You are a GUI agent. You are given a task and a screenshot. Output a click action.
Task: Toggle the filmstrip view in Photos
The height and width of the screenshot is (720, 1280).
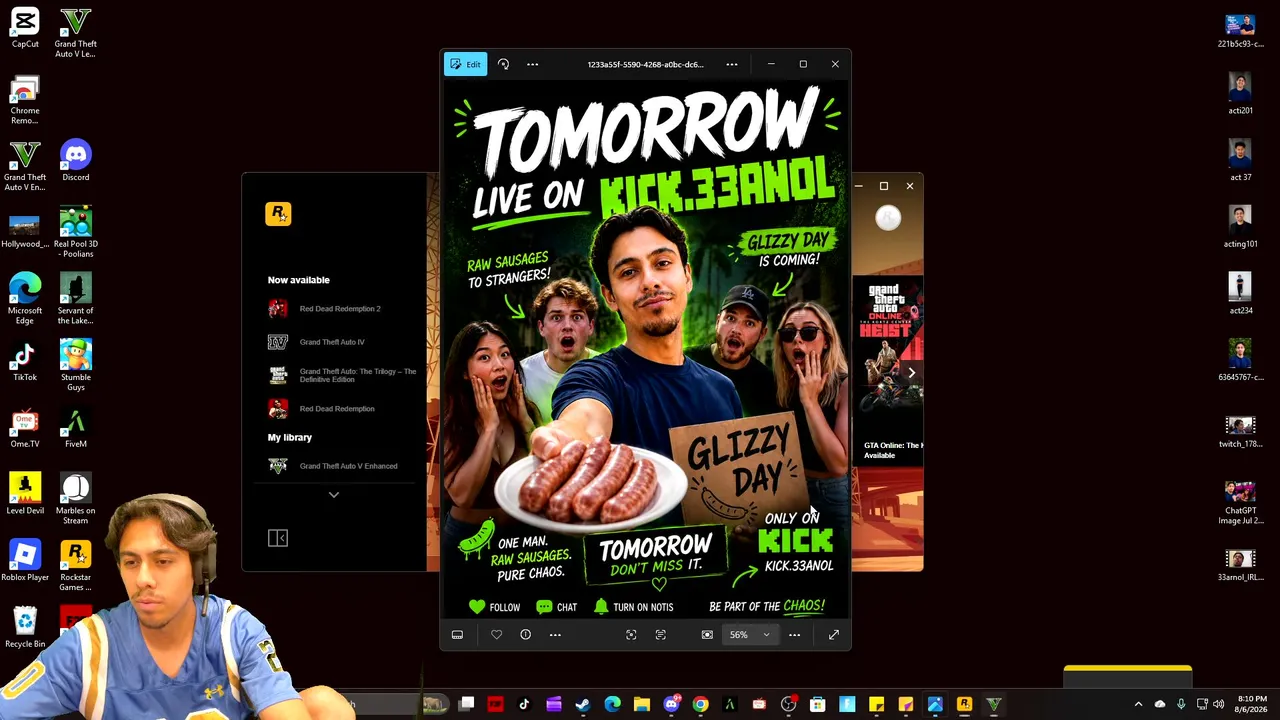(457, 635)
